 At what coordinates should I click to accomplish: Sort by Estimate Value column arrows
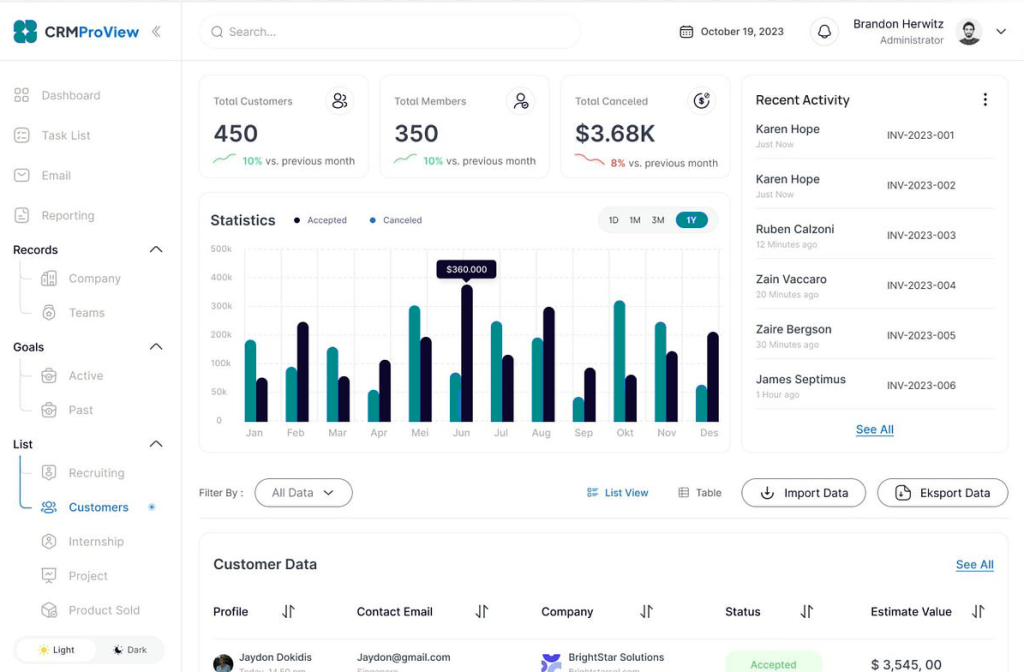pos(978,611)
